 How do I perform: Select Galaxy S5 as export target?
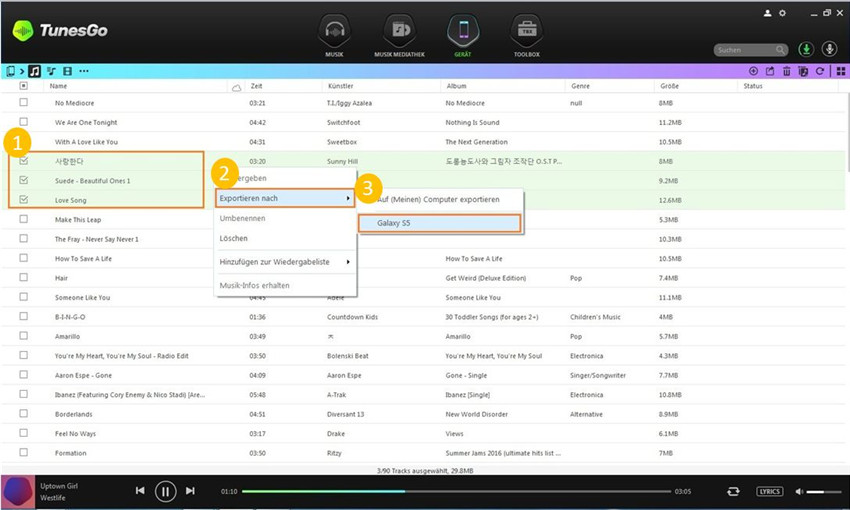pos(440,223)
